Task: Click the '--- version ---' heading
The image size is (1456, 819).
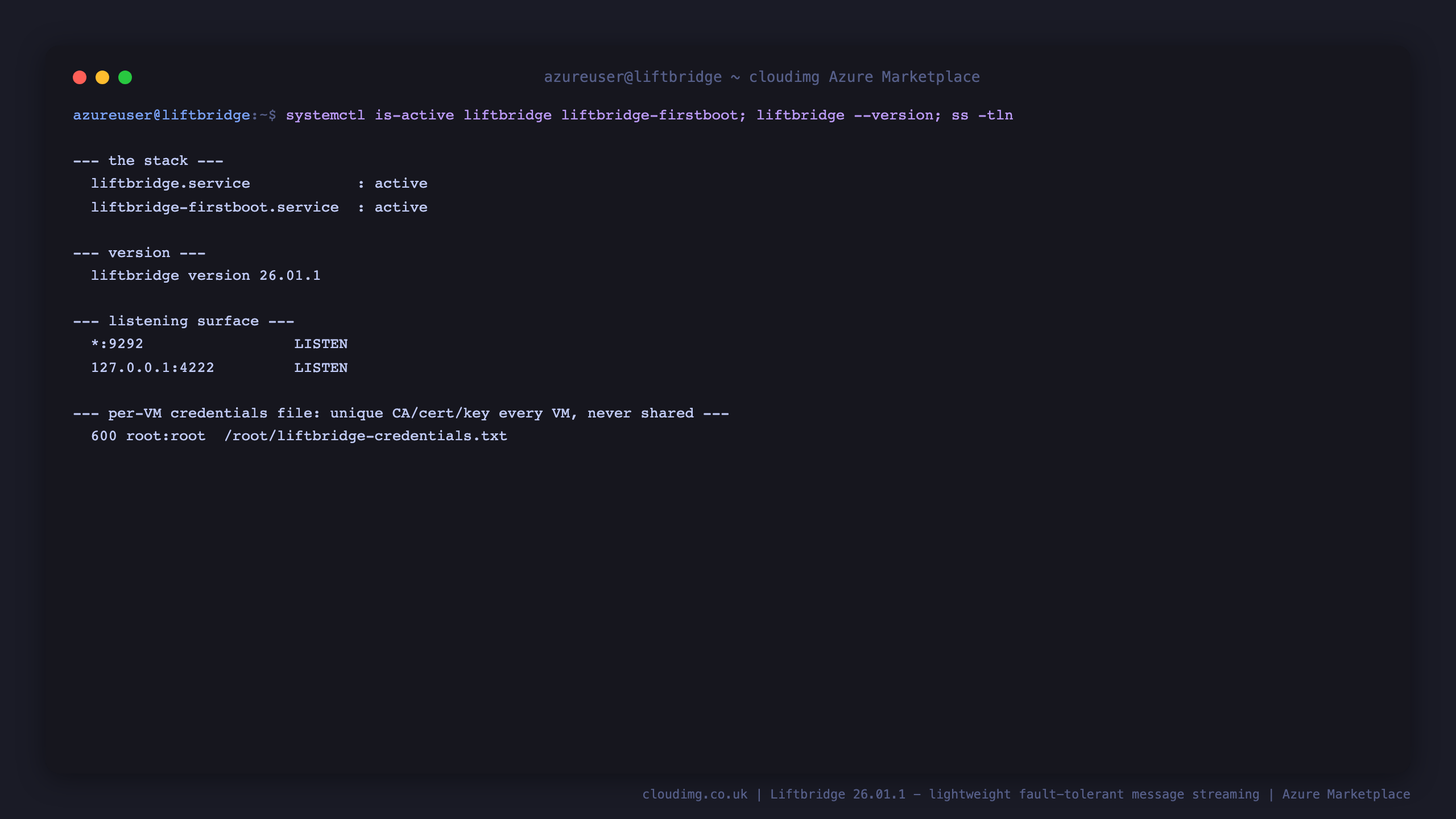Action: coord(139,253)
